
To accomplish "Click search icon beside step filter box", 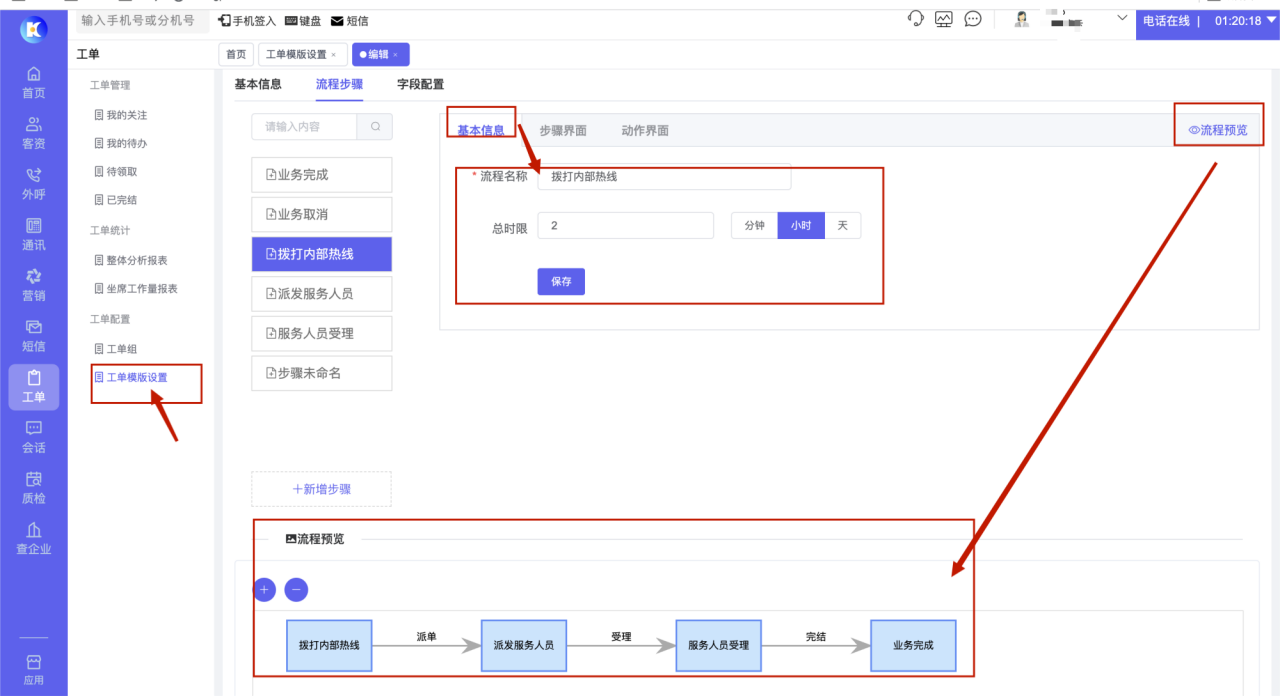I will (375, 127).
